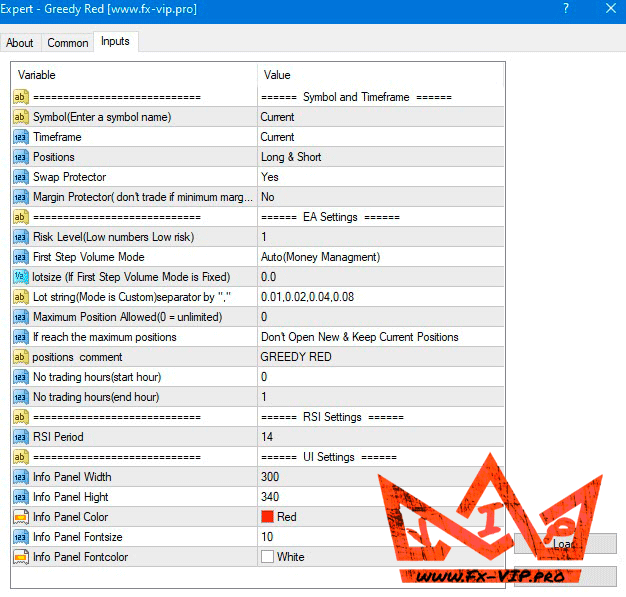Click the icon beside positions comment
Image resolution: width=626 pixels, height=597 pixels.
(x=20, y=357)
